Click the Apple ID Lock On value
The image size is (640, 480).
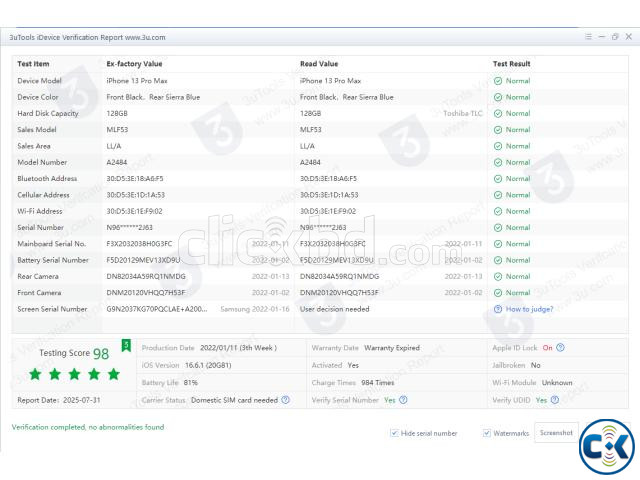click(547, 348)
